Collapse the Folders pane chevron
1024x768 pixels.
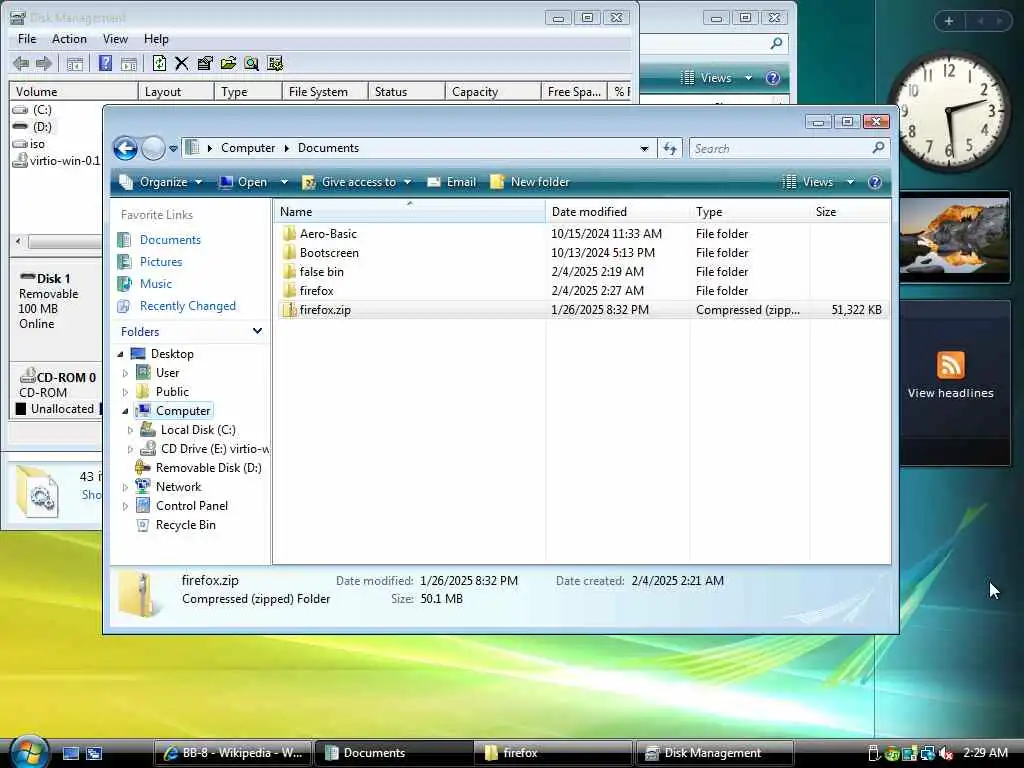click(x=257, y=331)
